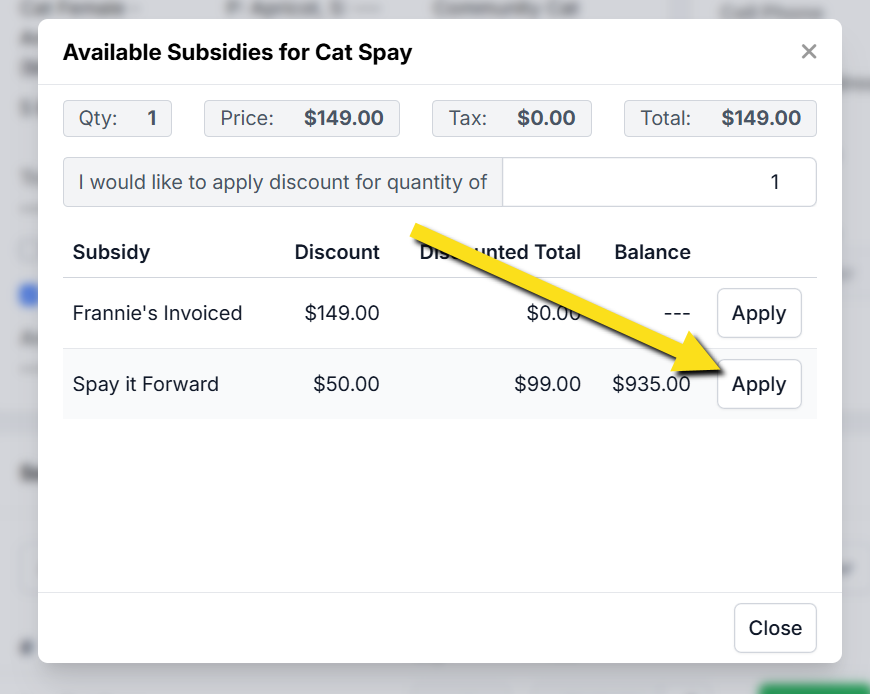The height and width of the screenshot is (694, 870).
Task: Click the Qty summary box
Action: click(x=117, y=118)
